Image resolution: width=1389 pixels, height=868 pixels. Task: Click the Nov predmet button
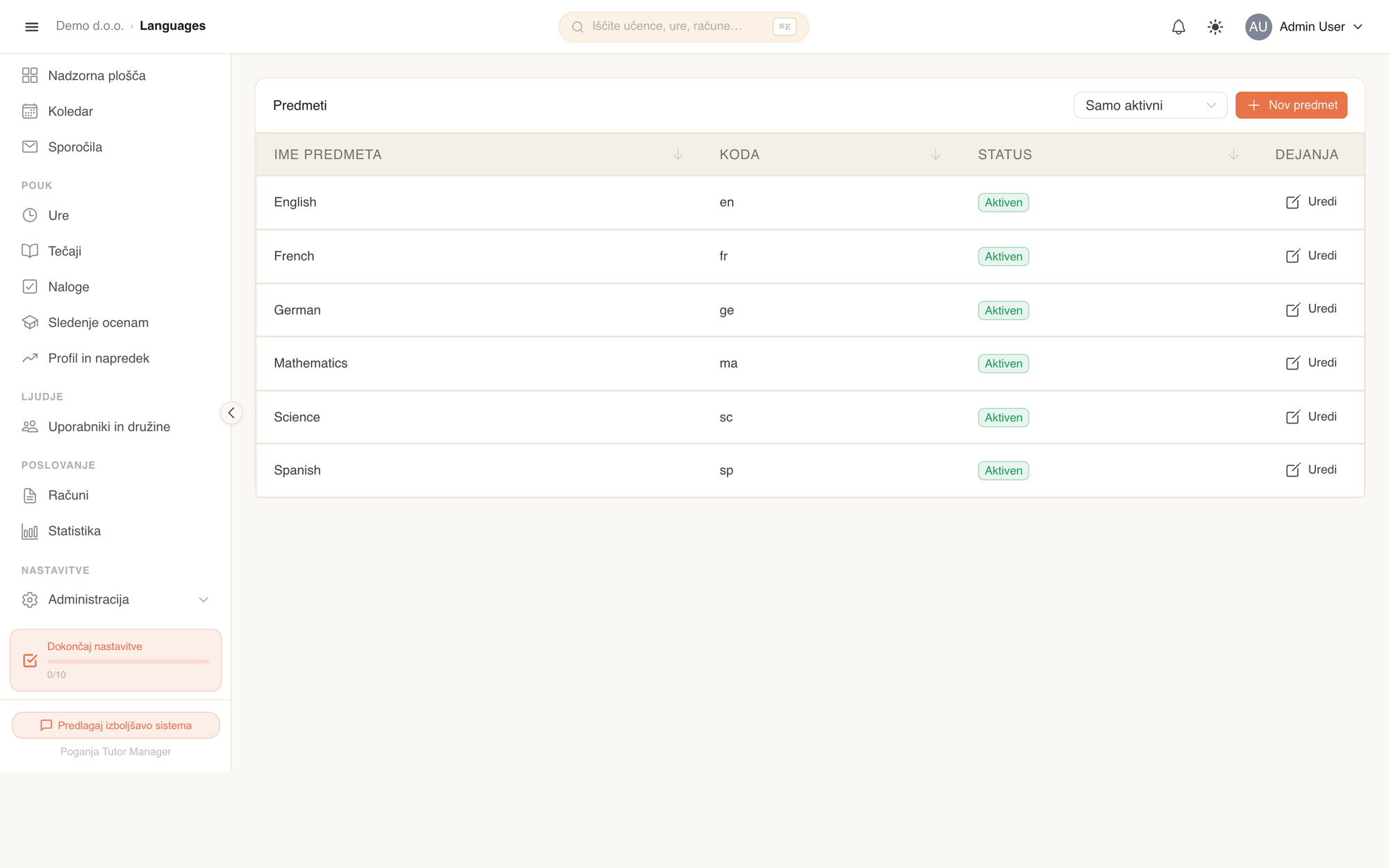coord(1291,105)
